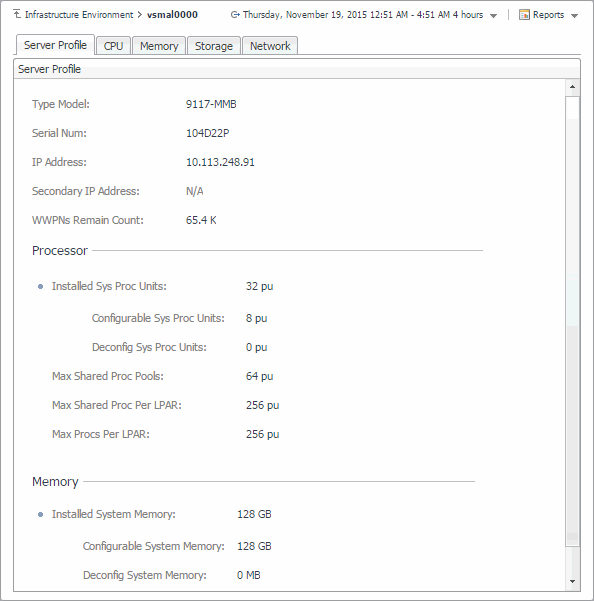Click the Processor section heading
The image size is (594, 601).
pyautogui.click(x=60, y=251)
